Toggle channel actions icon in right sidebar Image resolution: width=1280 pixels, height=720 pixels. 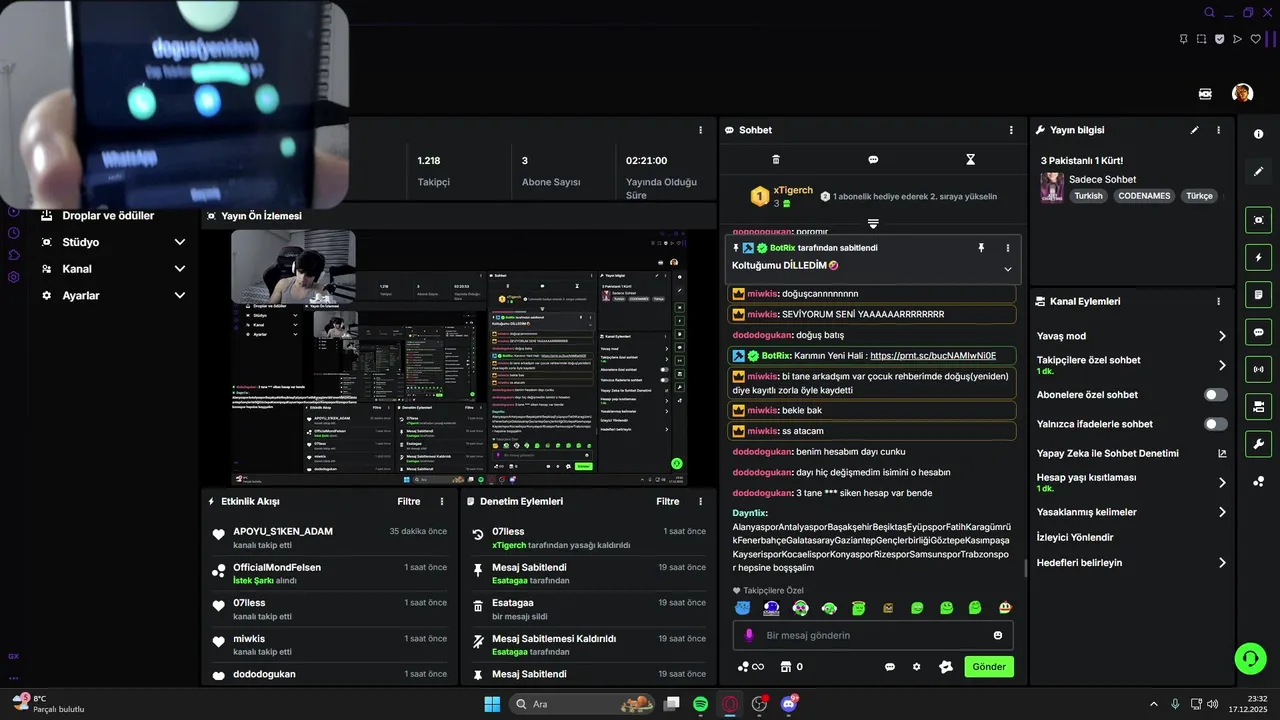(1258, 406)
